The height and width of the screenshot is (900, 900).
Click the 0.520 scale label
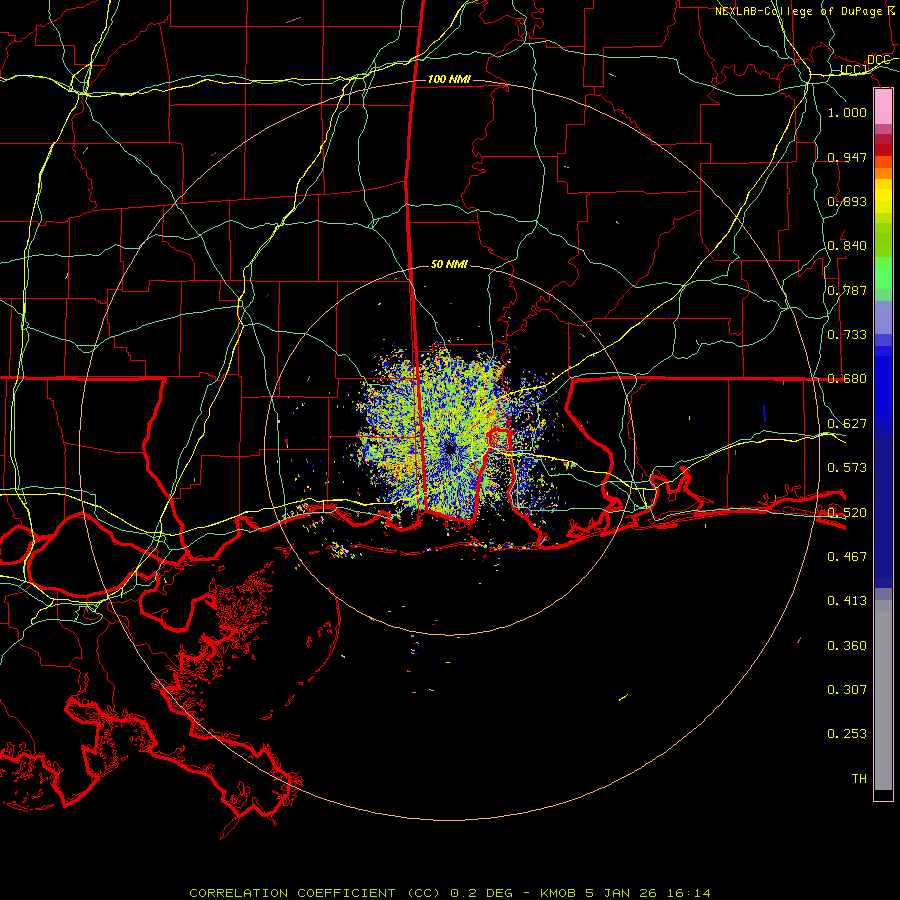847,512
